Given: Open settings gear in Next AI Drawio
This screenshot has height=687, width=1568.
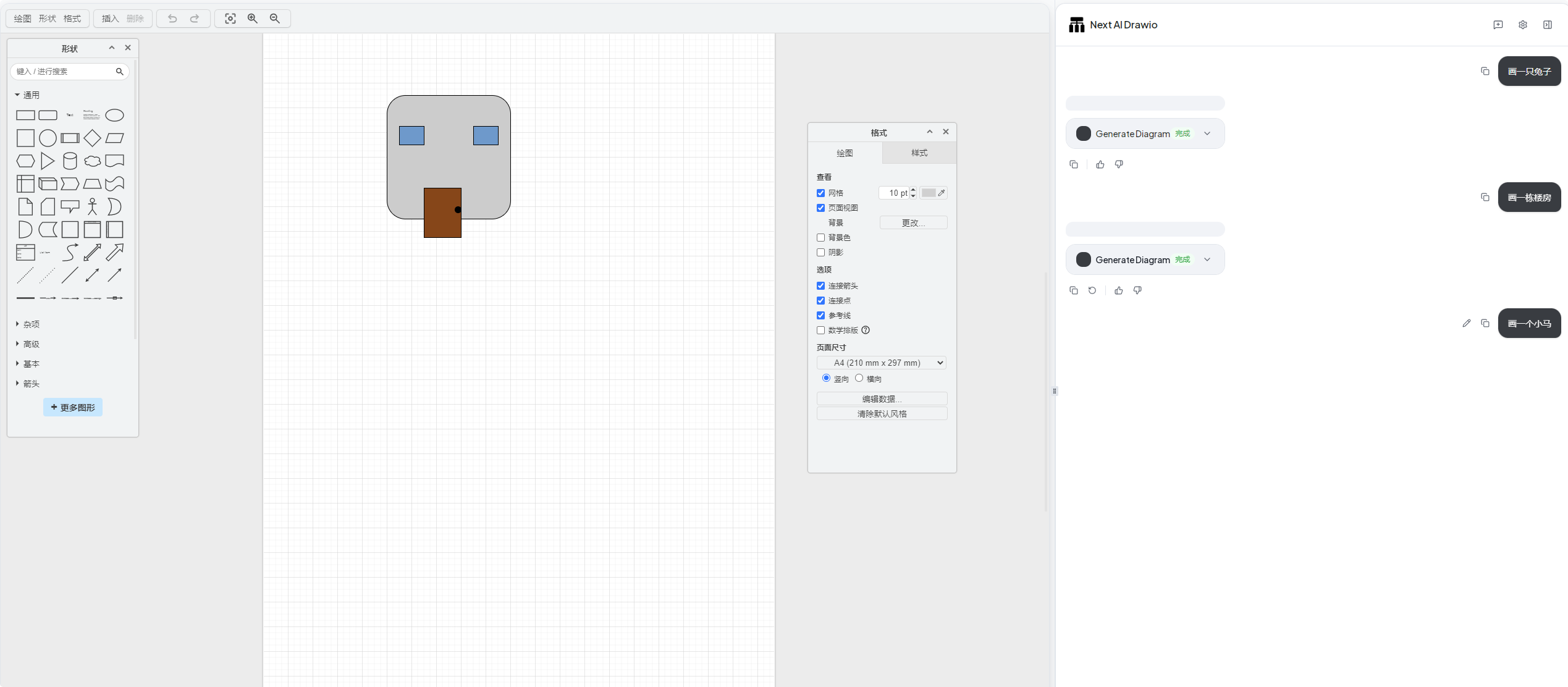Looking at the screenshot, I should point(1522,25).
